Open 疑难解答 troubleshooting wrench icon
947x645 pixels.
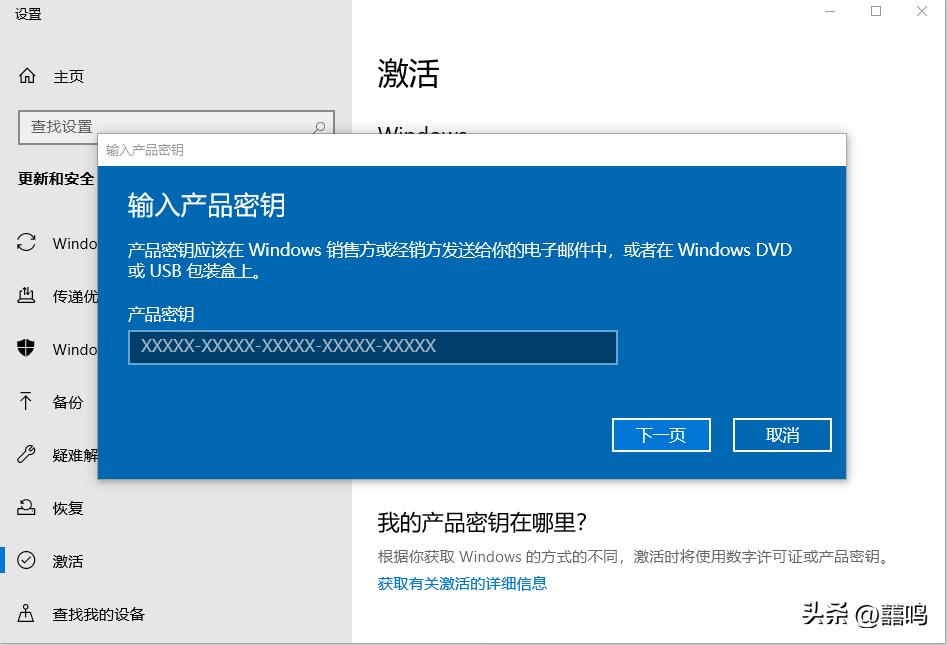[x=27, y=455]
